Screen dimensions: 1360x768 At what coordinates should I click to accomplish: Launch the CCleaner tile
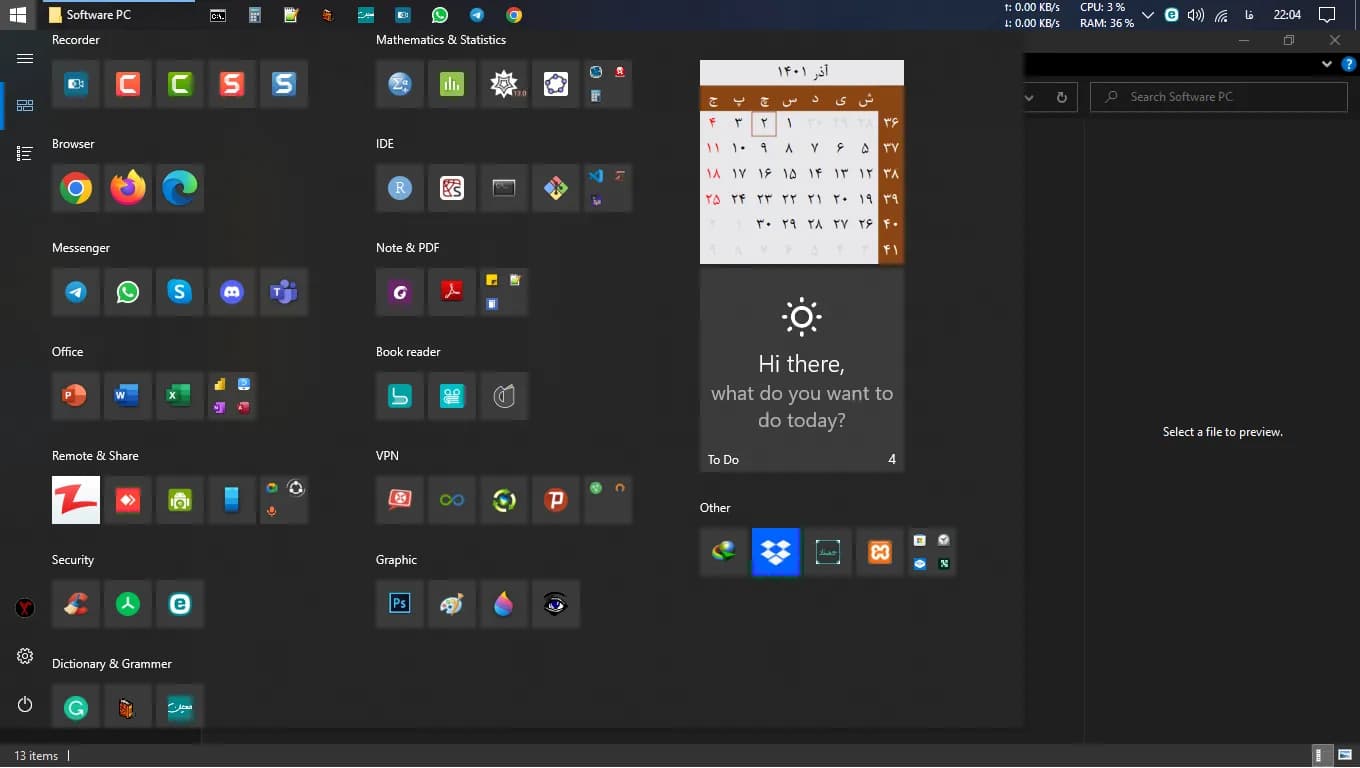tap(76, 604)
